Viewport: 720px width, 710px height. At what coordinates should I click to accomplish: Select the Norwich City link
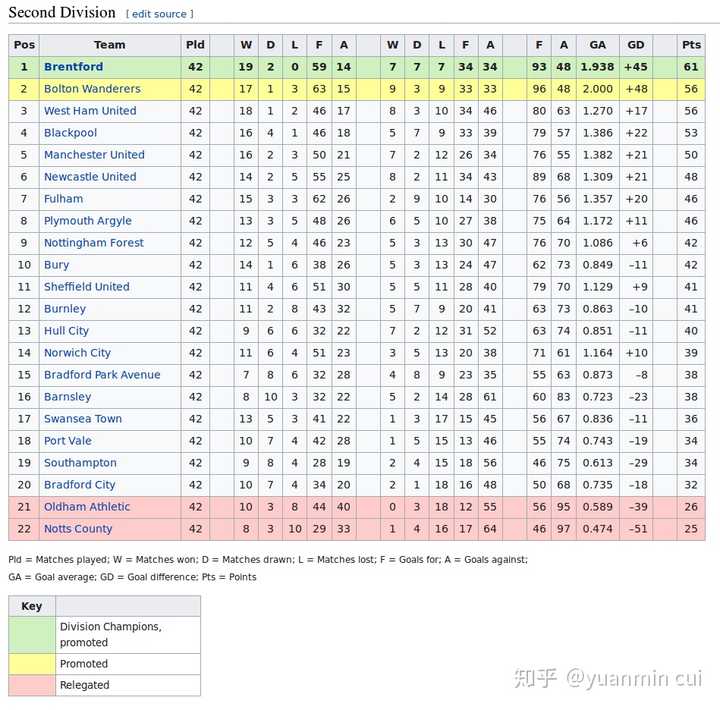coord(77,353)
